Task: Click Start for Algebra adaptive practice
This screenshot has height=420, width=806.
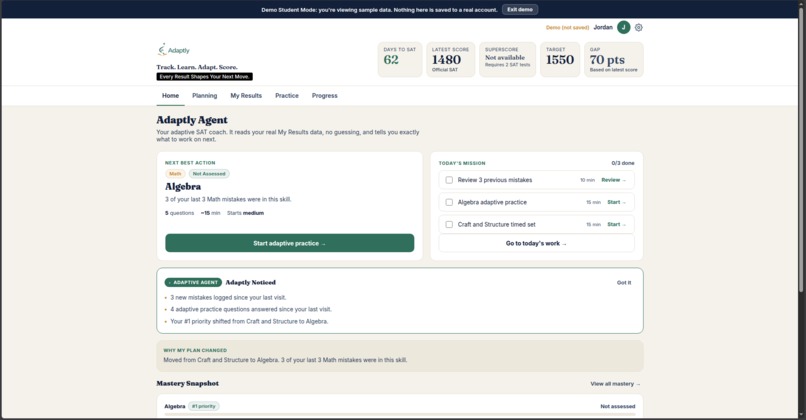Action: [x=616, y=202]
